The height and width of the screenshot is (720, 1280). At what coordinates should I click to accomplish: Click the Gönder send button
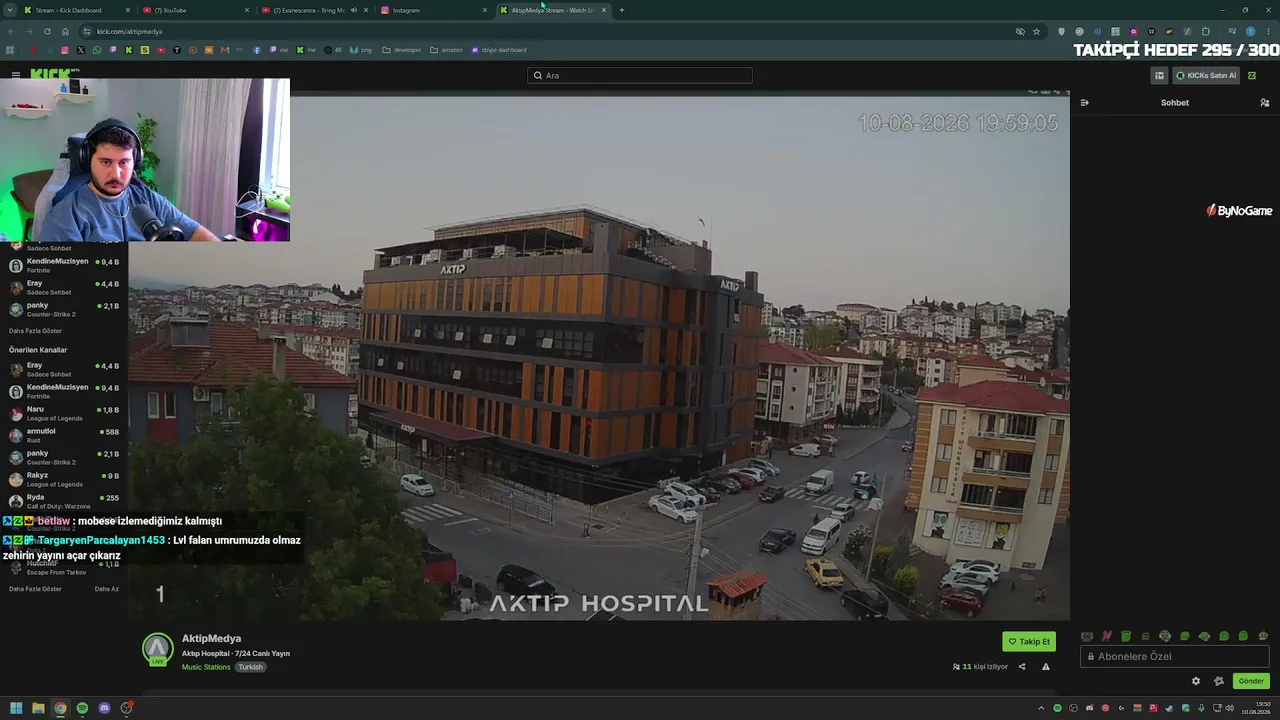coord(1251,681)
